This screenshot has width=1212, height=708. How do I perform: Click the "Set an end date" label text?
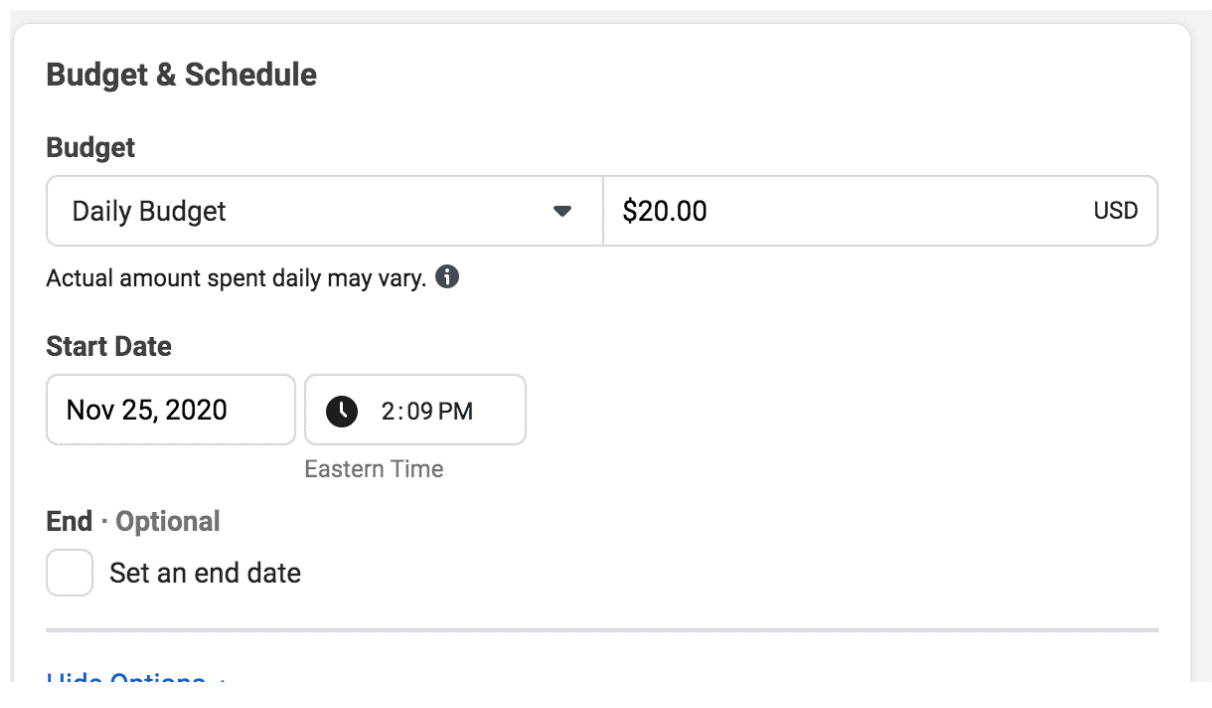(205, 573)
